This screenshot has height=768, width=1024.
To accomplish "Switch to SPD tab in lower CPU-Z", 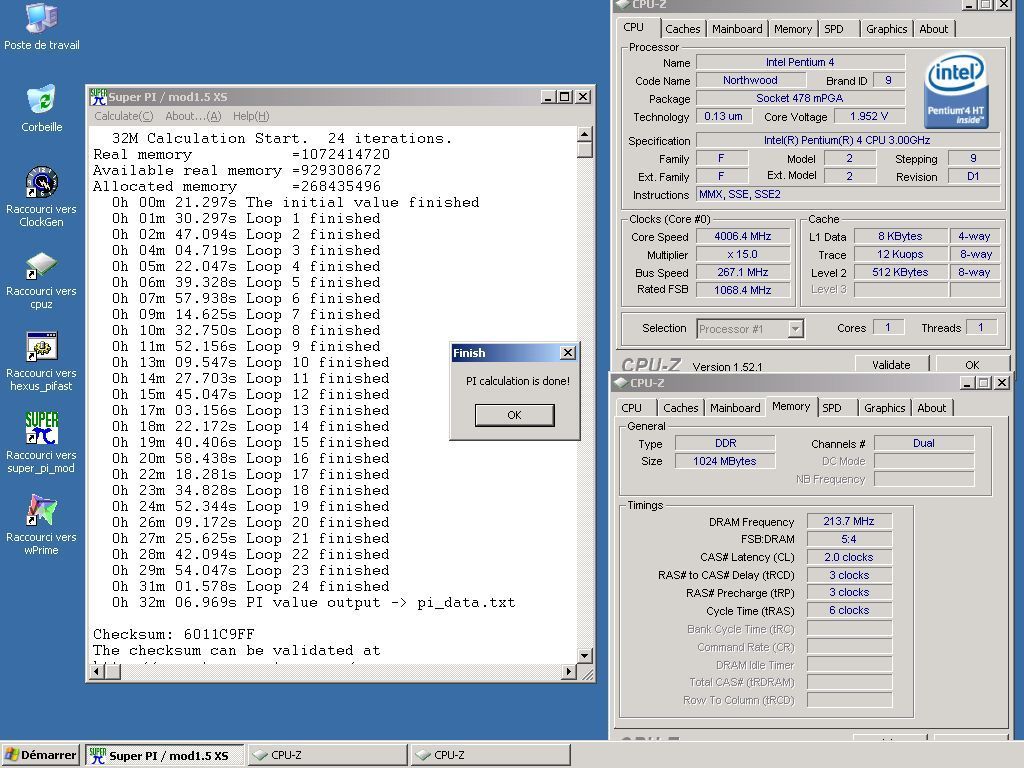I will (832, 408).
